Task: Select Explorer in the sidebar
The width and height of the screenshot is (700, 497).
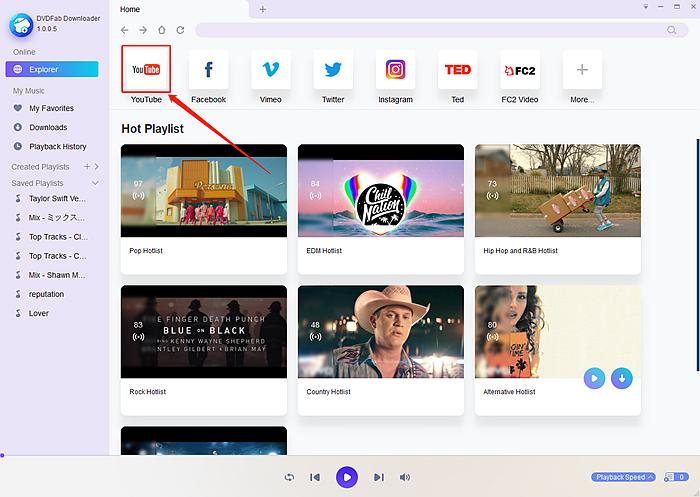Action: coord(52,69)
